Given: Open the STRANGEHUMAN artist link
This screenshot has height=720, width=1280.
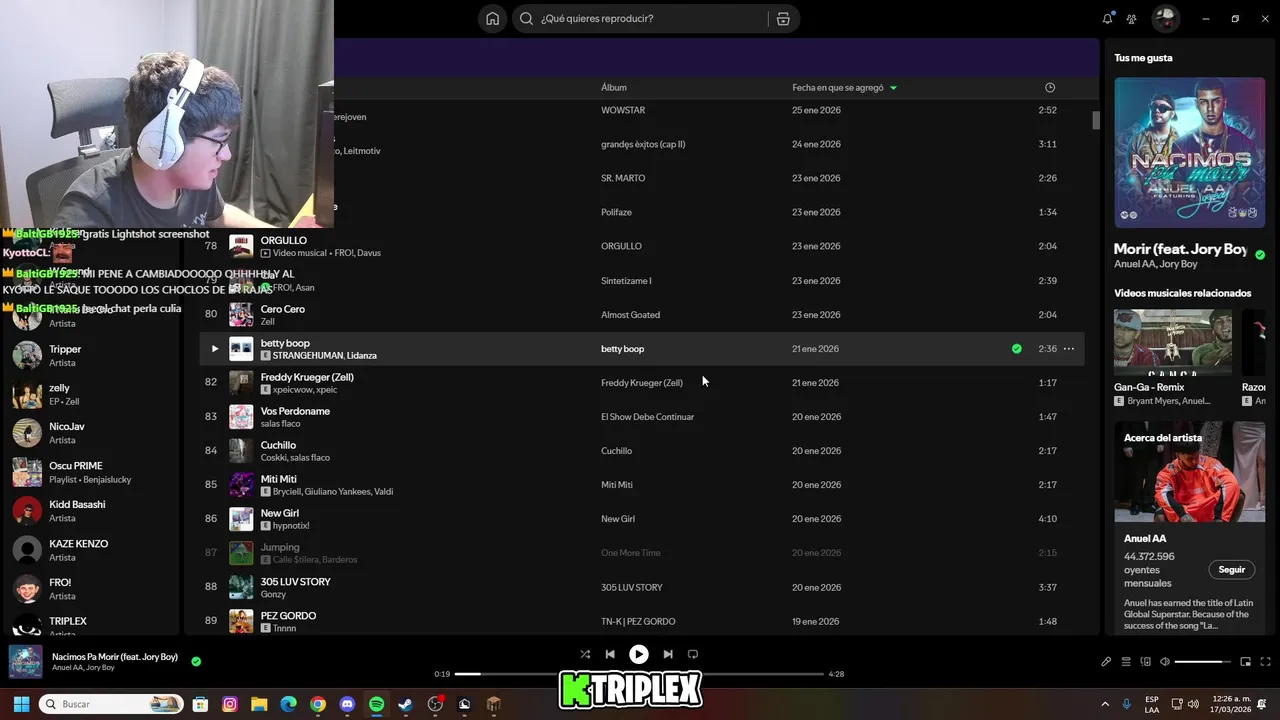Looking at the screenshot, I should coord(308,356).
